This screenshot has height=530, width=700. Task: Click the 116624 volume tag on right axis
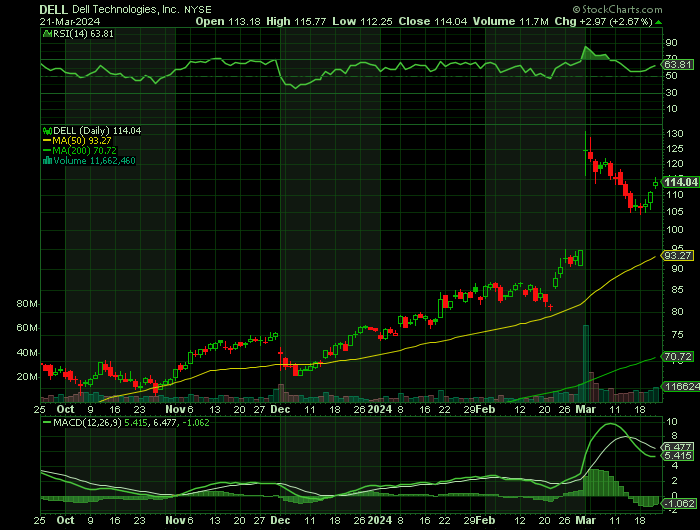pyautogui.click(x=681, y=387)
